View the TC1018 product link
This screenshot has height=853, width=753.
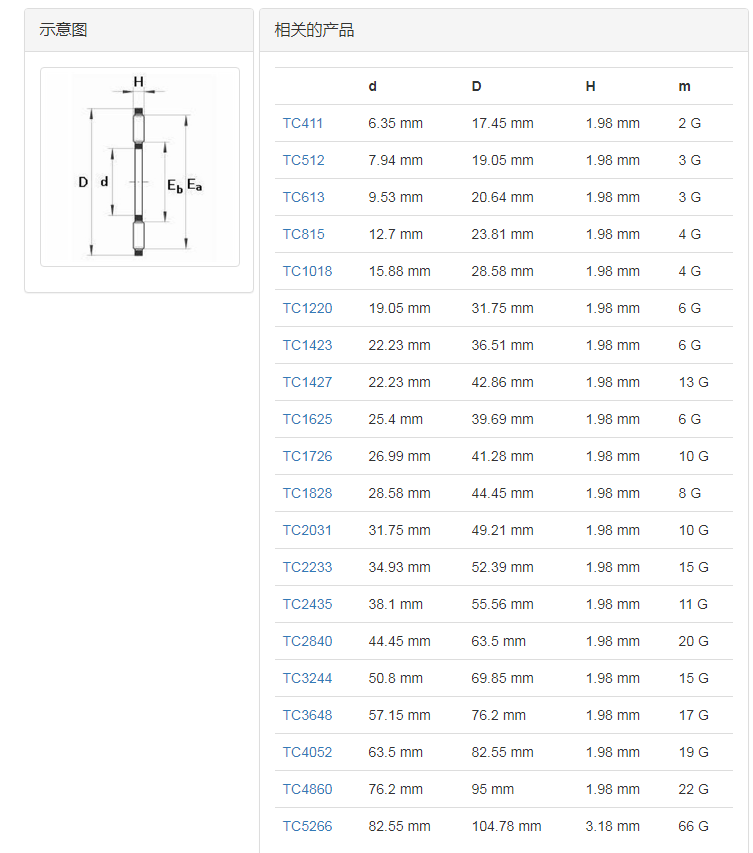click(304, 271)
